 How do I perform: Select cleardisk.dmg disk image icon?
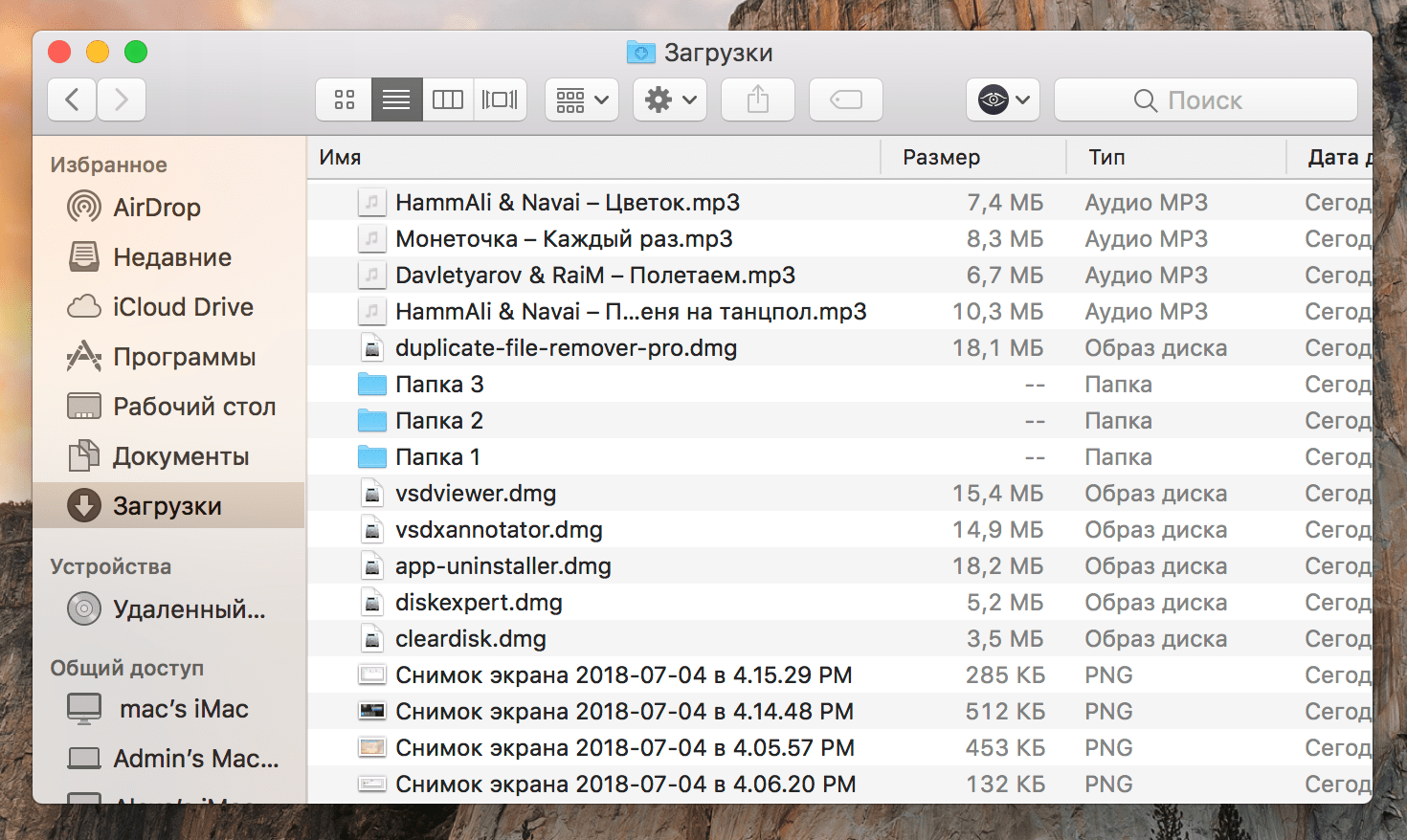pos(371,638)
